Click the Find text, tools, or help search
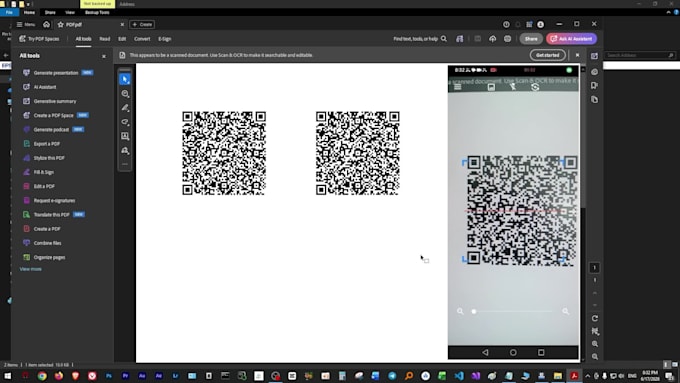This screenshot has height=383, width=680. (x=420, y=39)
